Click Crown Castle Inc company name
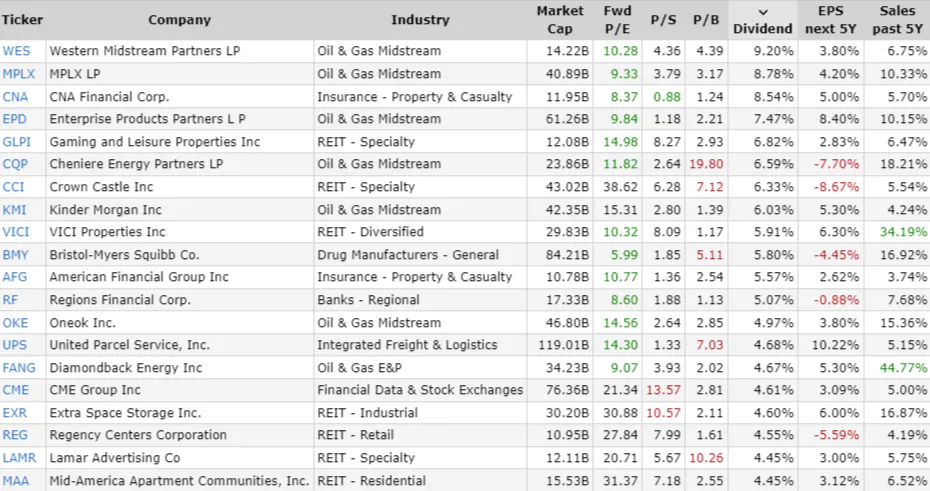This screenshot has width=930, height=491. (x=101, y=187)
